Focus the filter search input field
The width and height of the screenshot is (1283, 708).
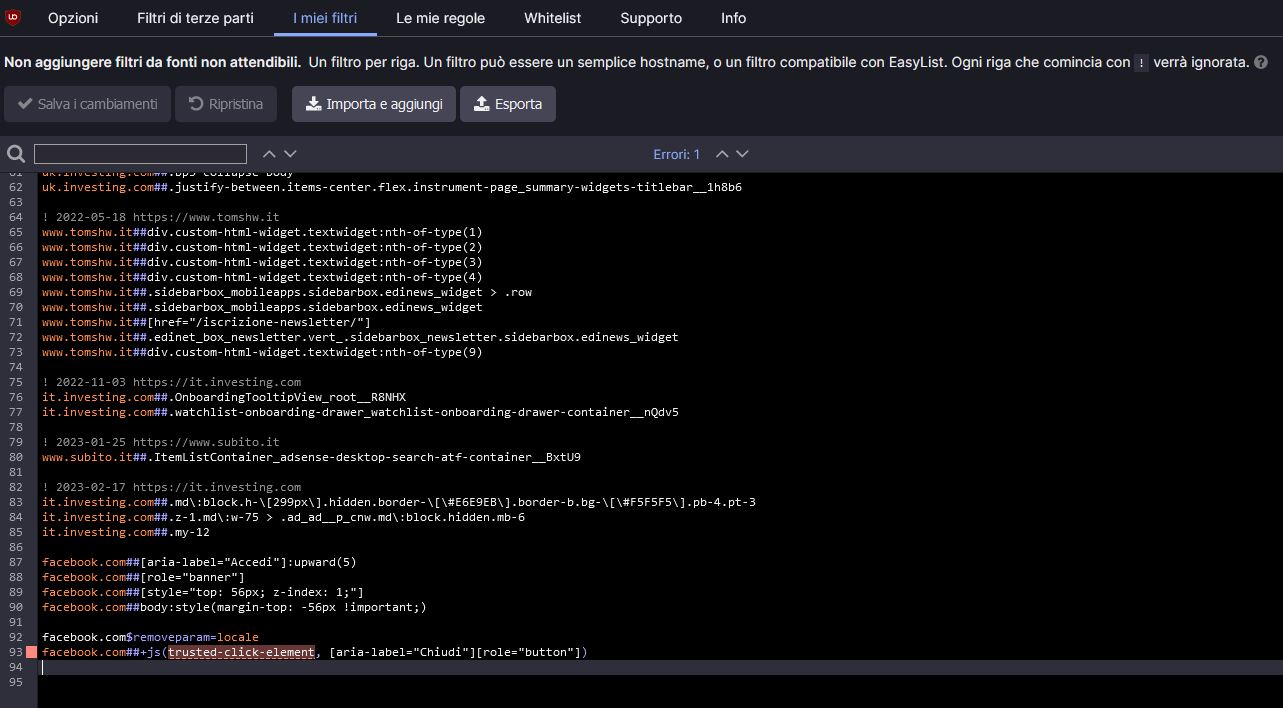pos(140,154)
